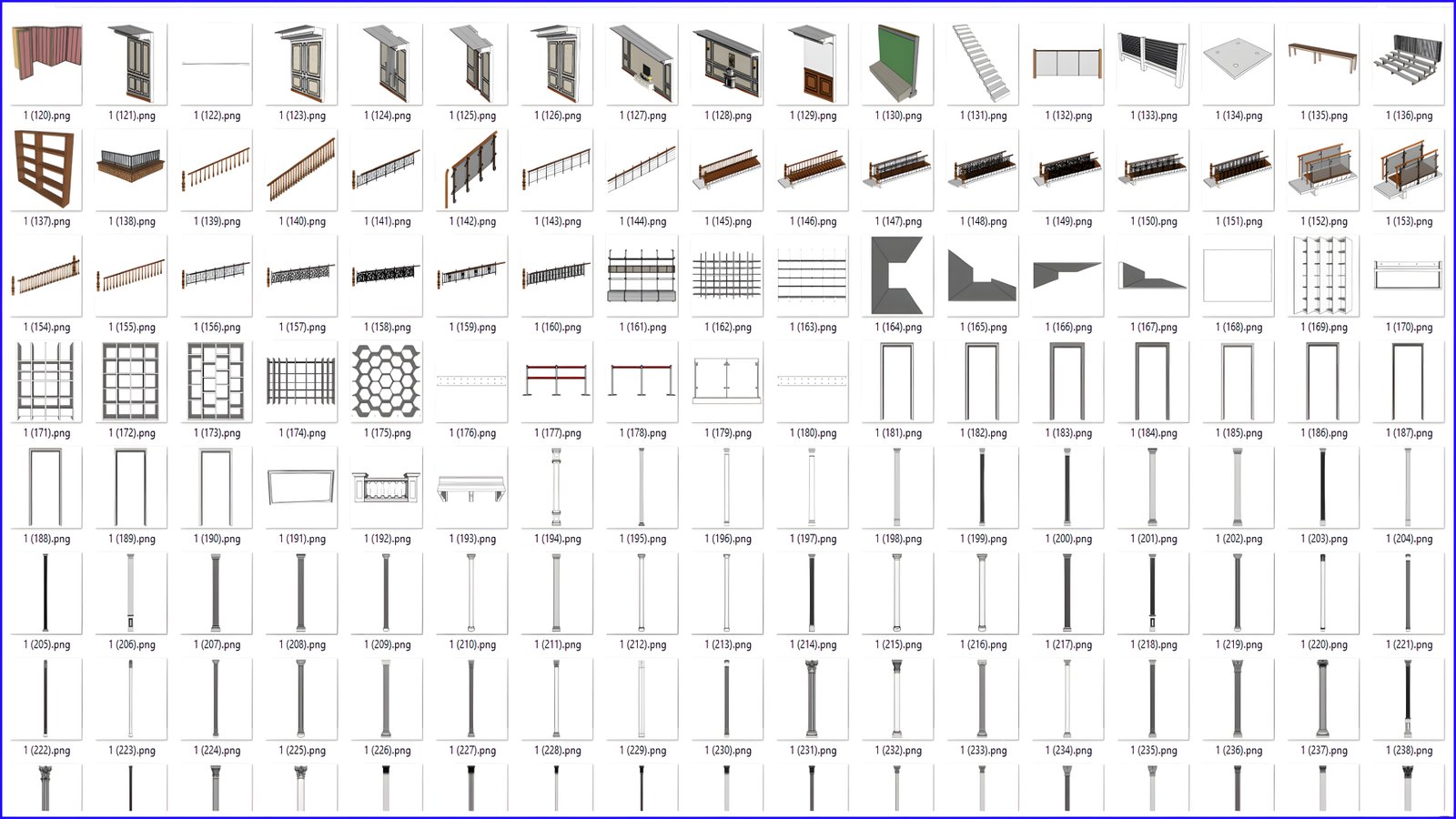Screen dimensions: 1456x819
Task: Open the white pillar image 1 (206).png
Action: point(131,592)
